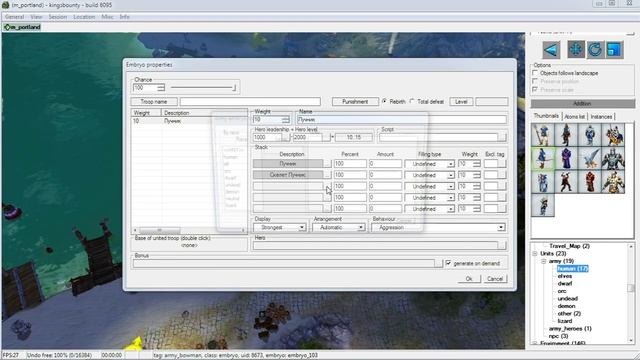Click Percent field in first stack row
This screenshot has width=640, height=360.
[x=350, y=164]
